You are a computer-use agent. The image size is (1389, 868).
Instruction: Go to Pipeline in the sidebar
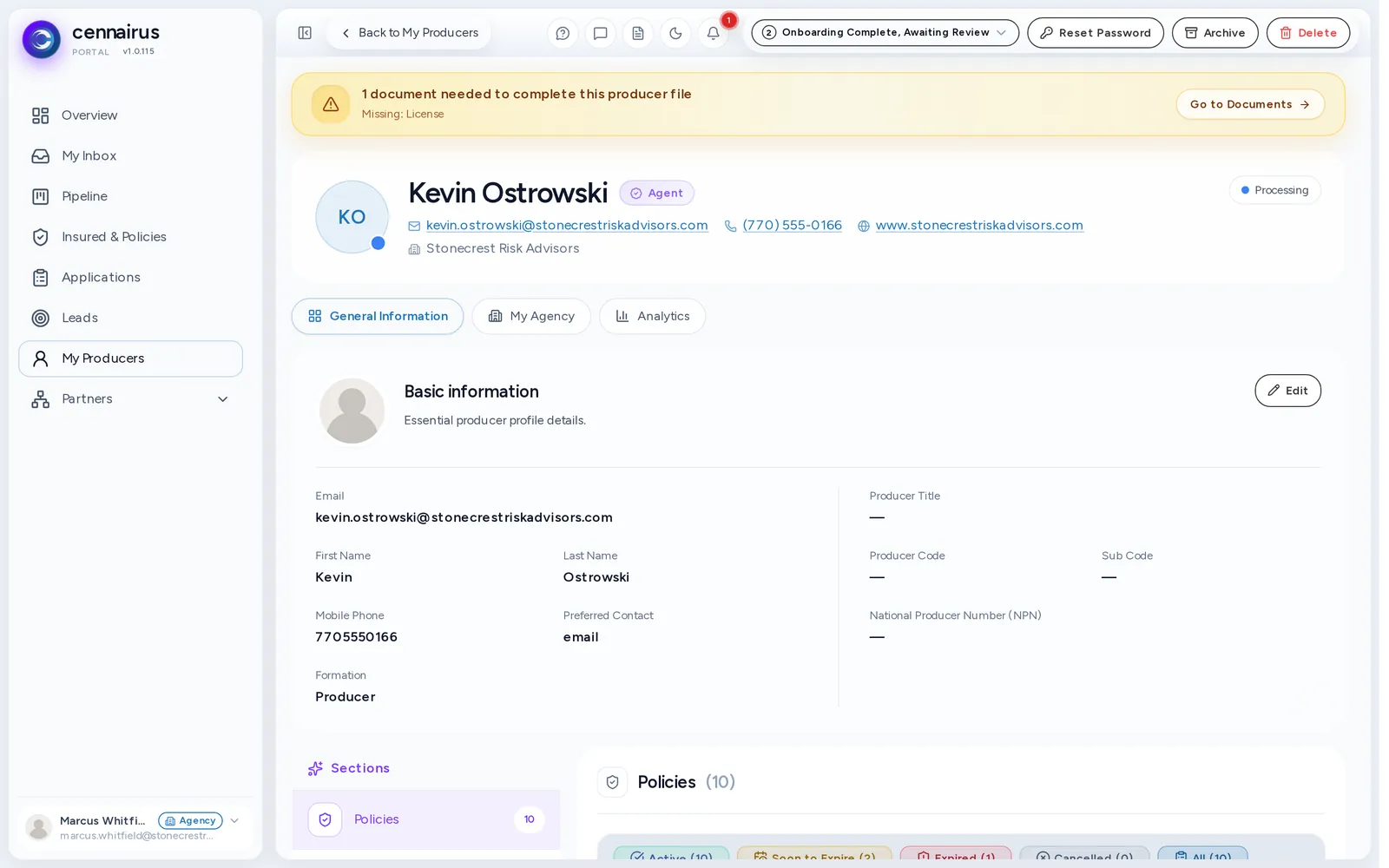pos(130,196)
